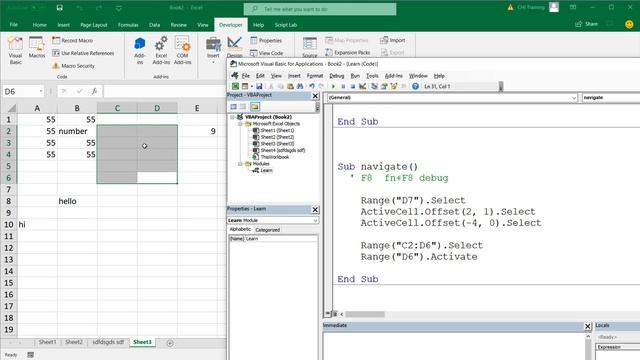
Task: Click the Tell me what you want search box
Action: point(320,9)
